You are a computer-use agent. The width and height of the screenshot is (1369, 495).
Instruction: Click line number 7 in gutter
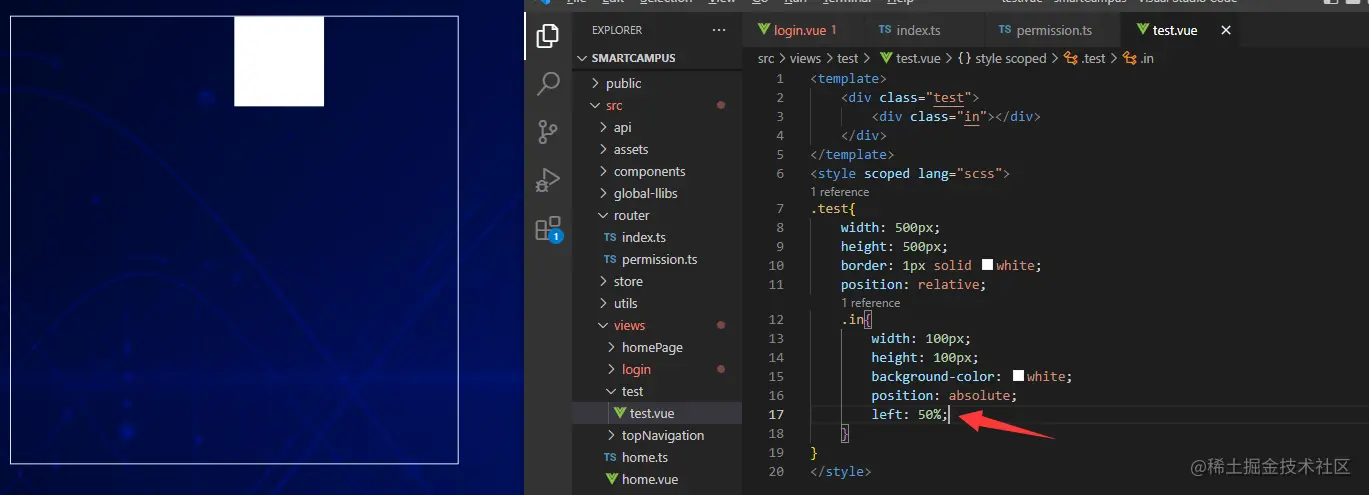780,209
